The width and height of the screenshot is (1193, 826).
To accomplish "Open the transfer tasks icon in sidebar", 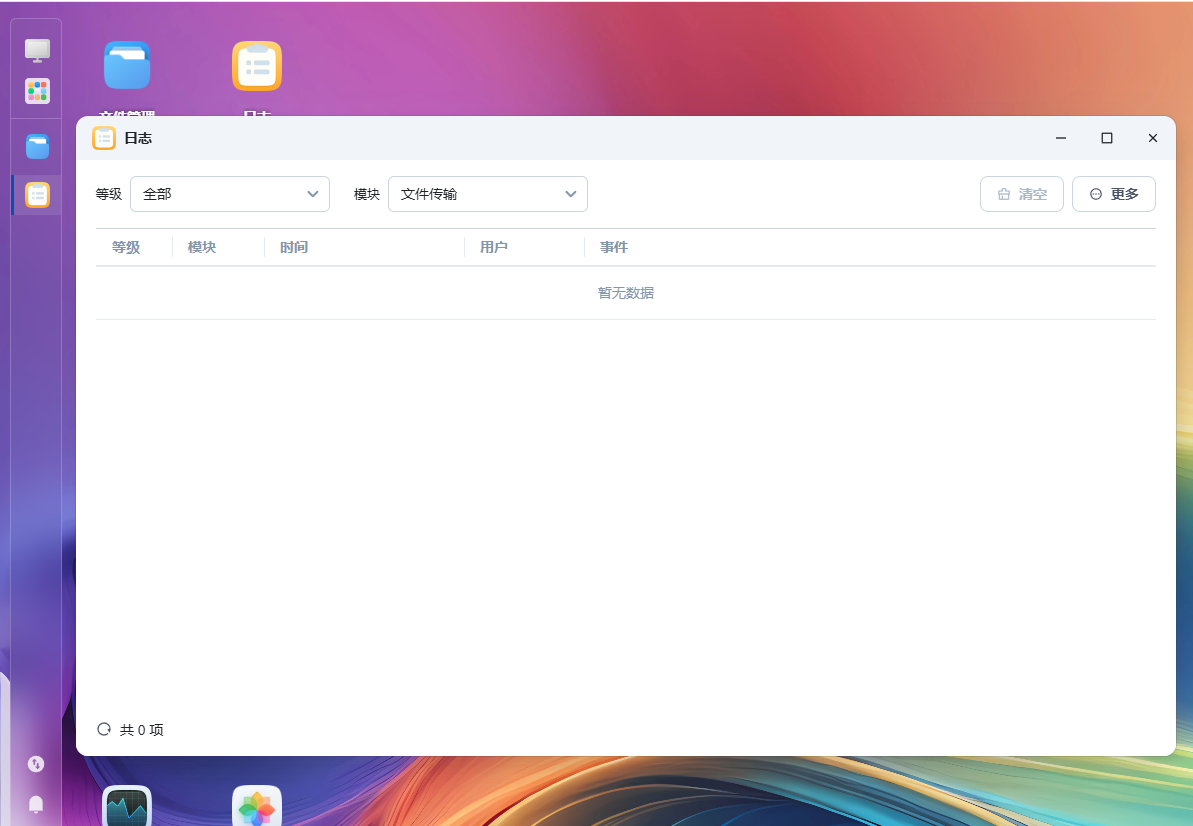I will (36, 764).
